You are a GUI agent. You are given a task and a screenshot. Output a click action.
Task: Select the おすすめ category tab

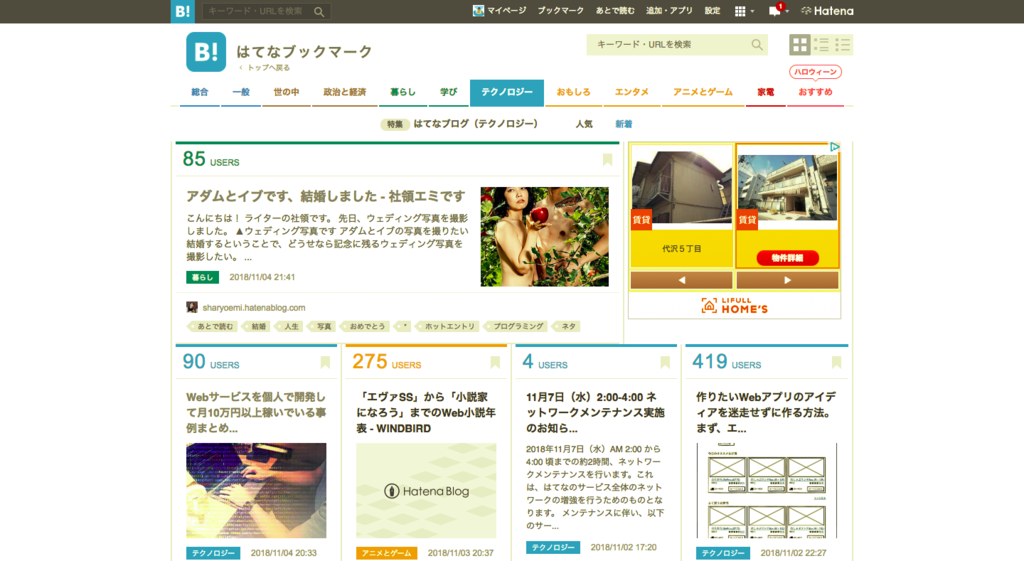tap(816, 92)
